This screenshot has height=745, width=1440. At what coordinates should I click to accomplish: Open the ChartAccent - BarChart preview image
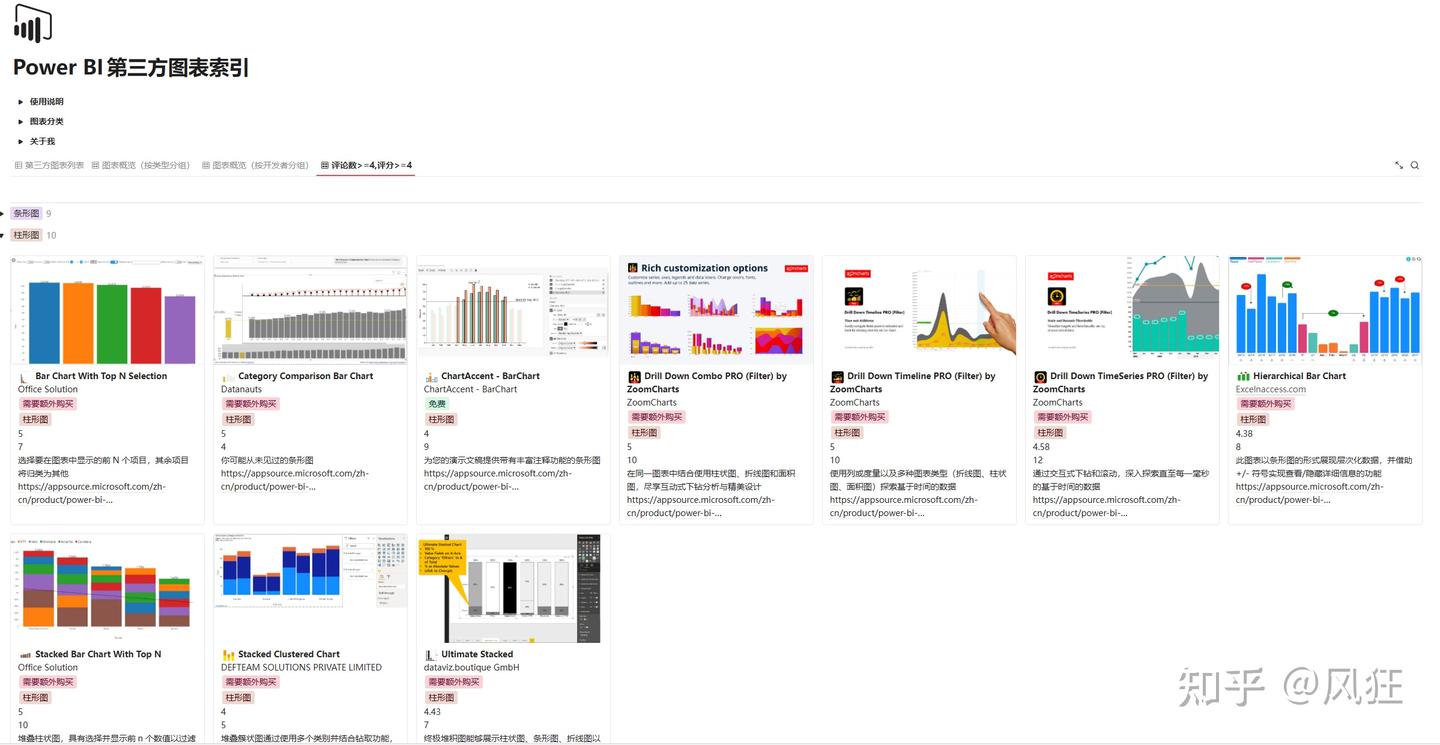pyautogui.click(x=514, y=310)
